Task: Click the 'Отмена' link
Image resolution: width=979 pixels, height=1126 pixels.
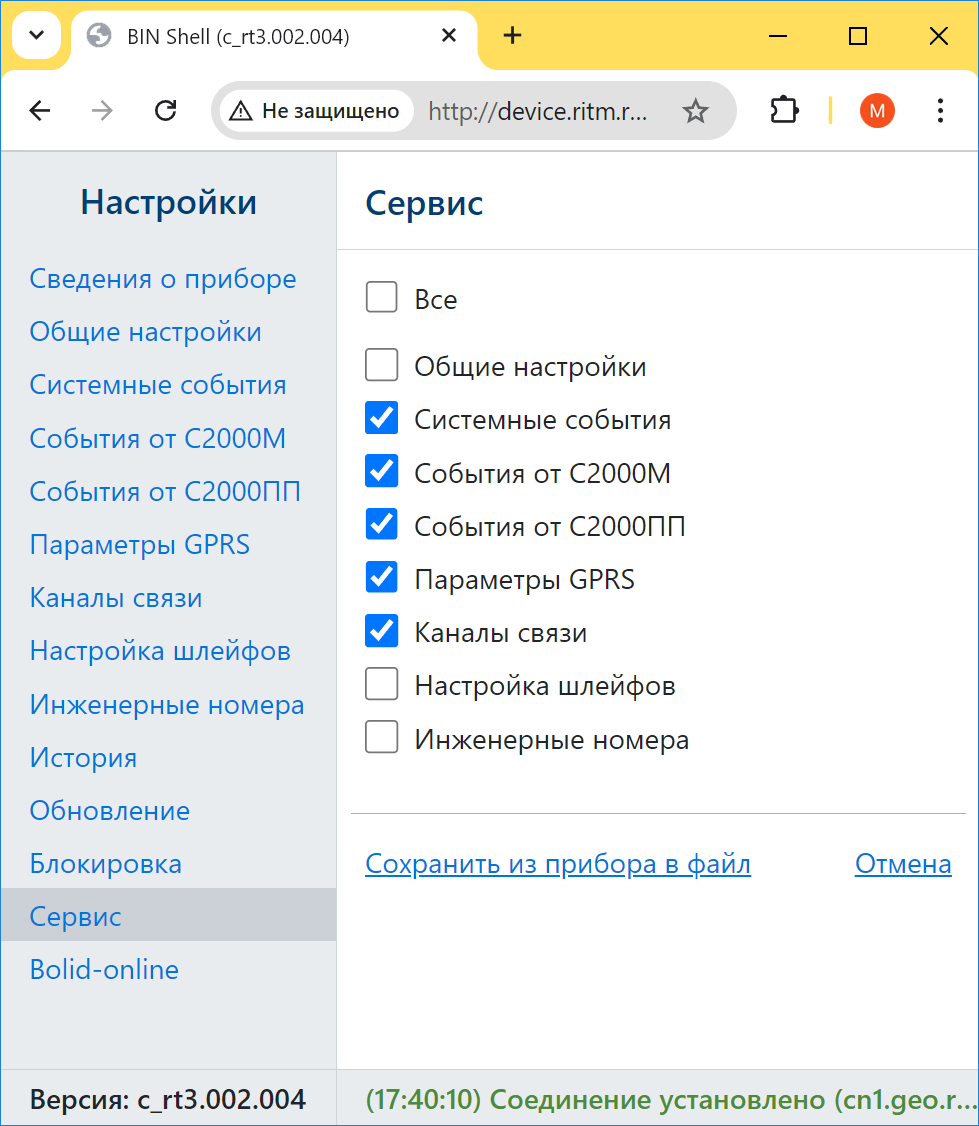Action: pyautogui.click(x=903, y=864)
